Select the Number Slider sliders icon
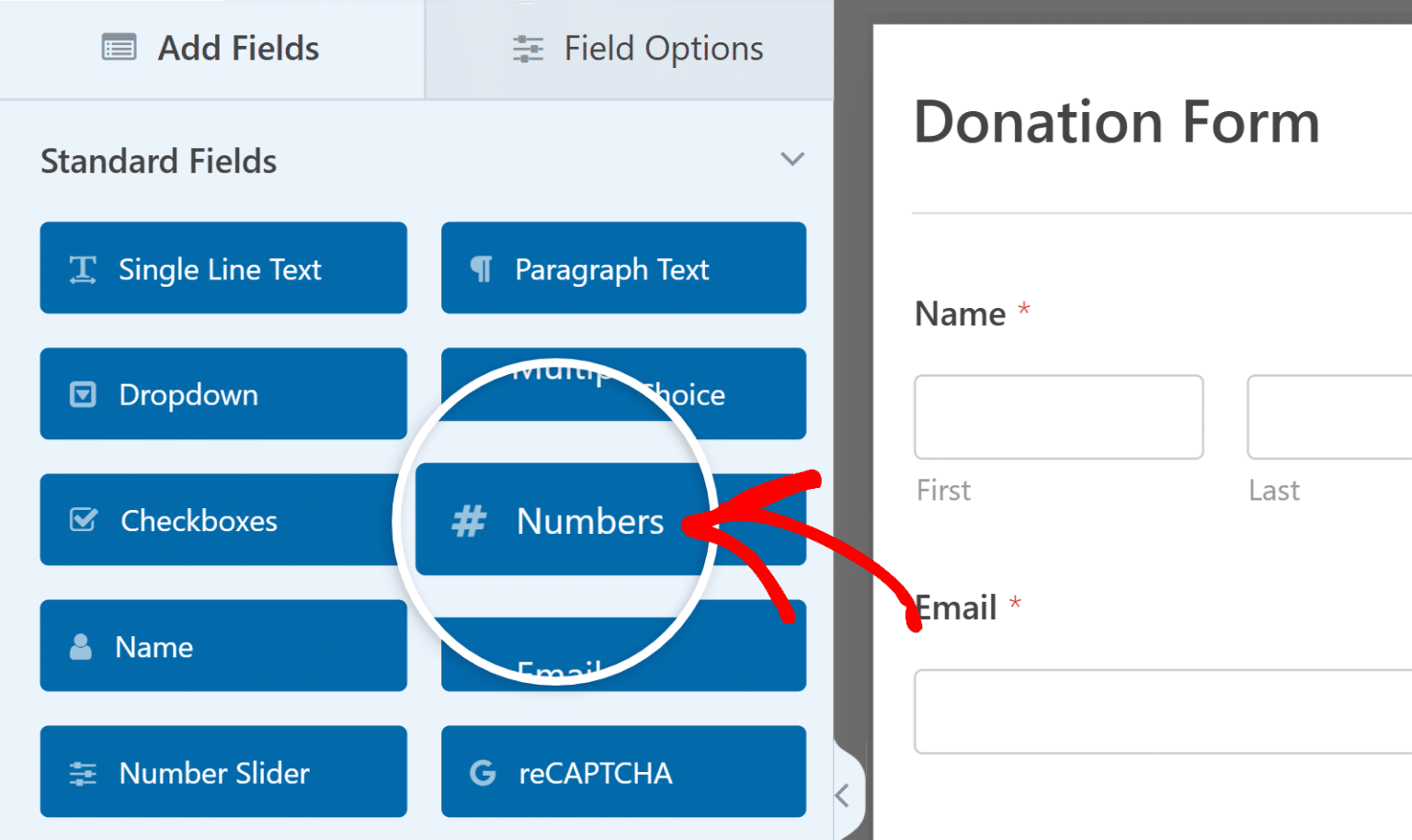Image resolution: width=1412 pixels, height=840 pixels. [x=83, y=773]
